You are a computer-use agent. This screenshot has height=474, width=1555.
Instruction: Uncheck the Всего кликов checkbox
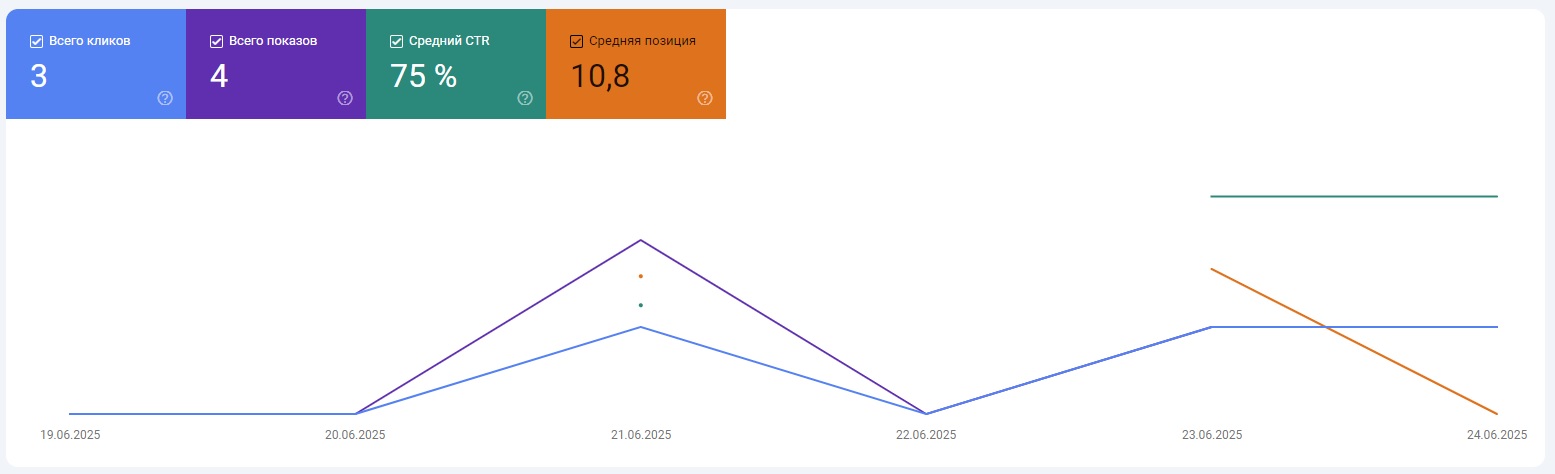[36, 41]
